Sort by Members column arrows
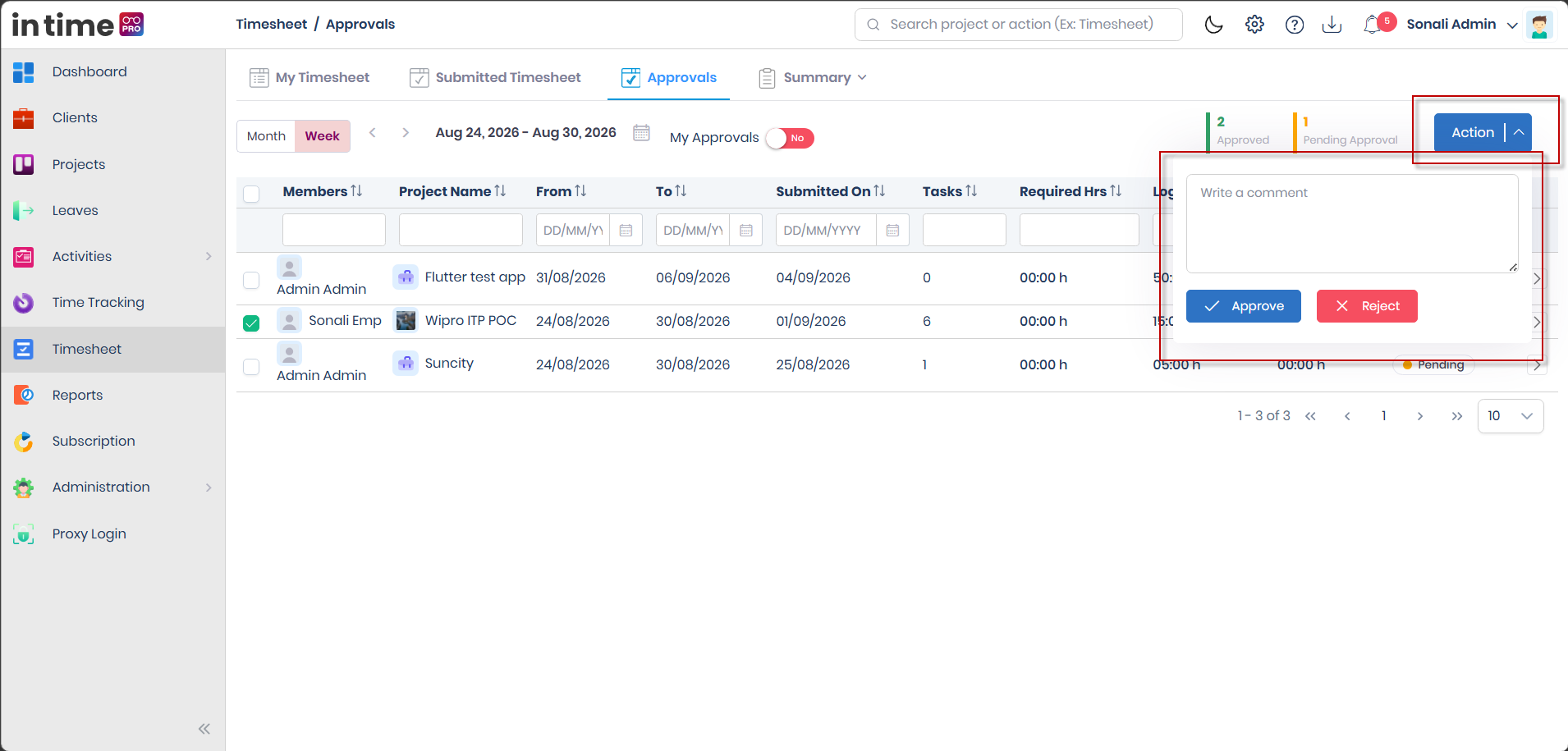 [356, 190]
